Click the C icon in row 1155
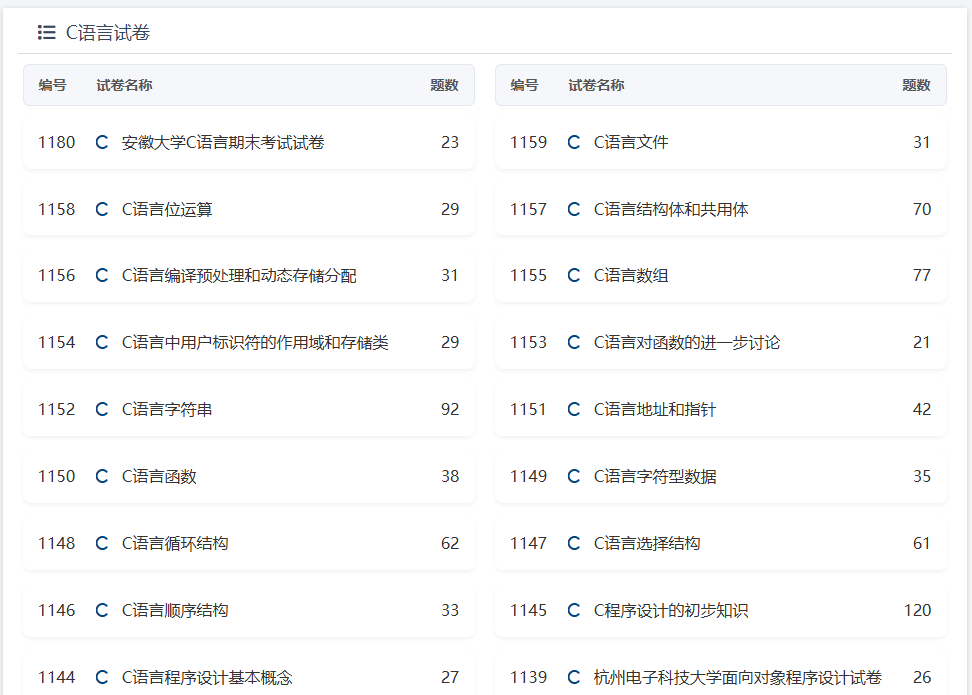This screenshot has height=695, width=972. (573, 275)
